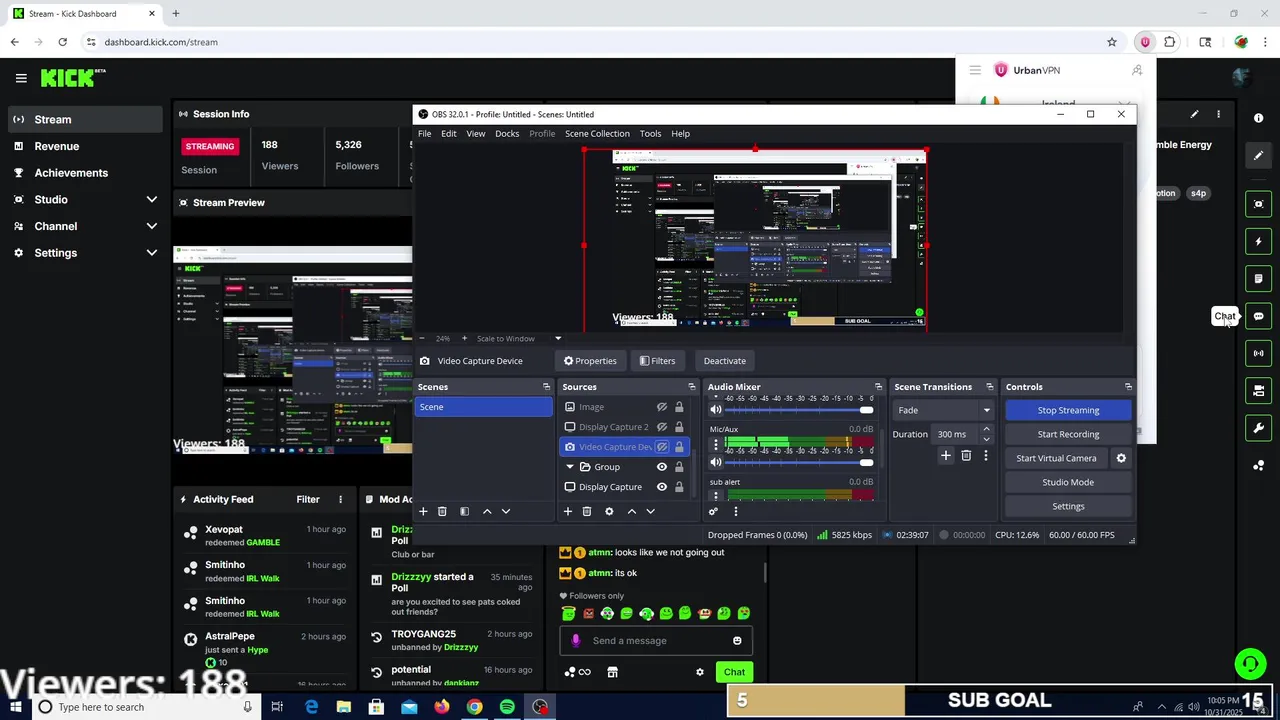Open OBS Docks menu

(507, 133)
